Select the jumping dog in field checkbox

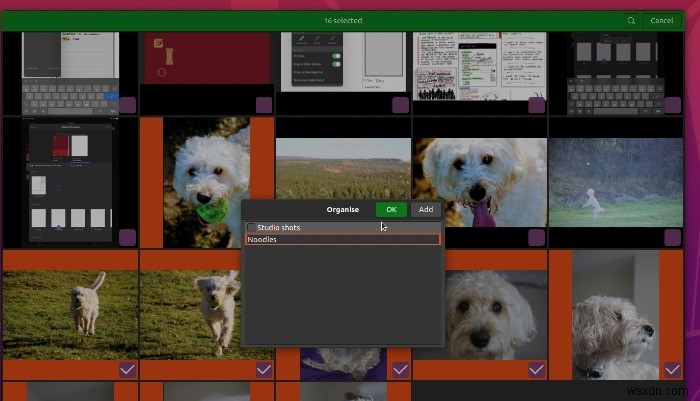673,238
